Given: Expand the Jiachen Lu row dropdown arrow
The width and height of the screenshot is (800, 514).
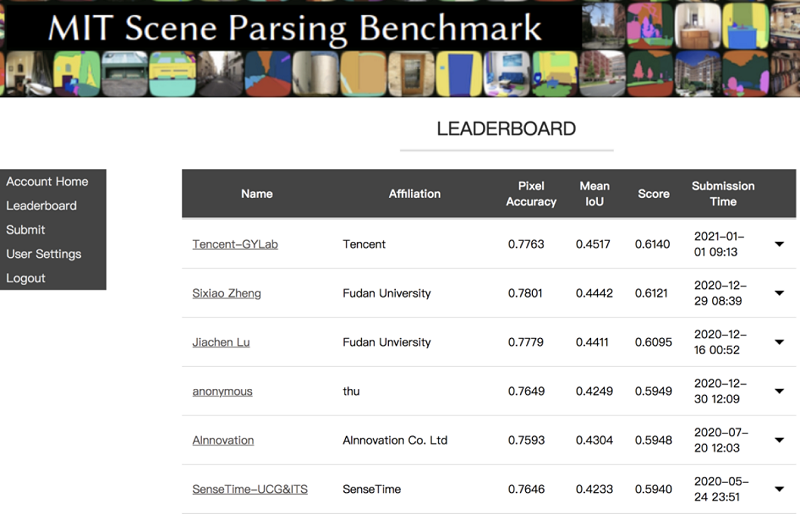Looking at the screenshot, I should point(779,342).
